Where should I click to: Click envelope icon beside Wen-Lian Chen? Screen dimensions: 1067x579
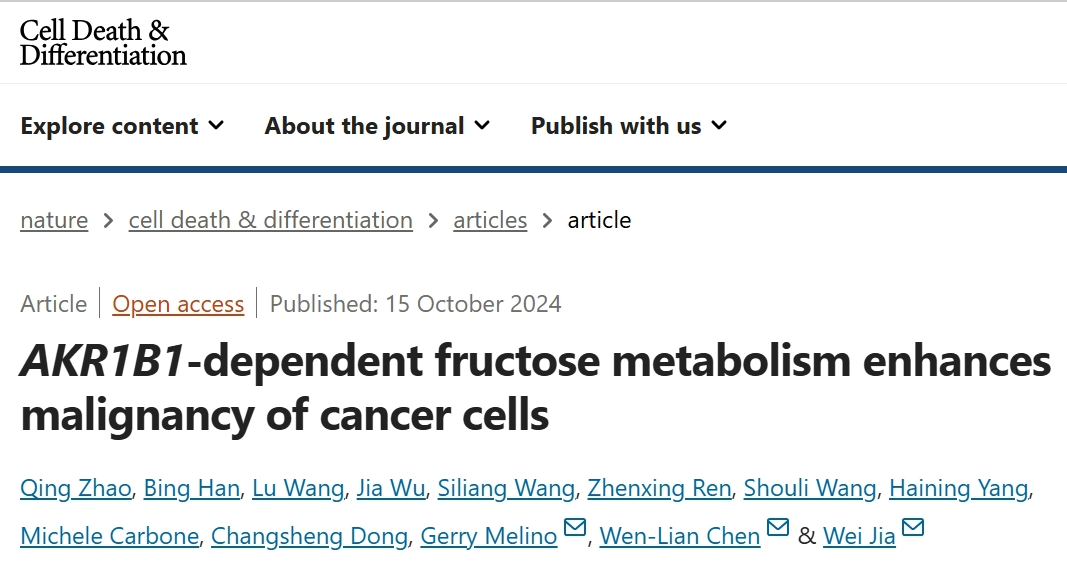click(x=778, y=527)
